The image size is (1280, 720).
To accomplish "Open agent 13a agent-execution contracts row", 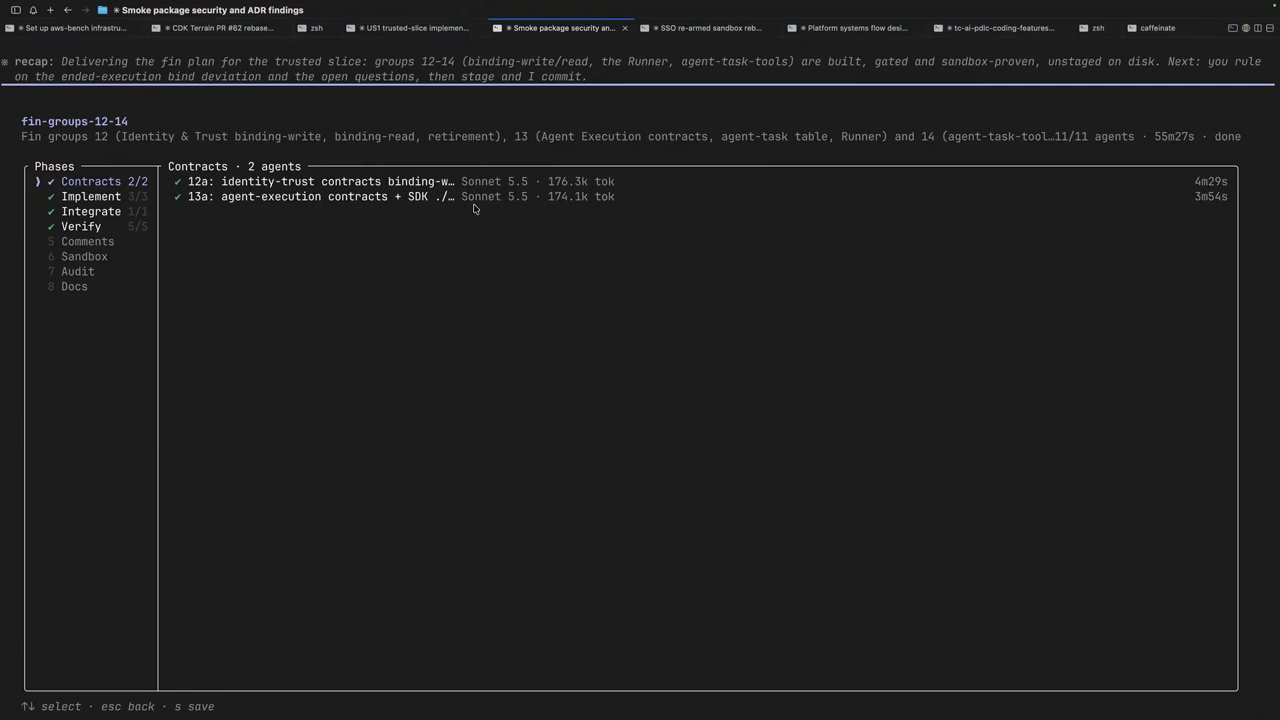I will [700, 197].
